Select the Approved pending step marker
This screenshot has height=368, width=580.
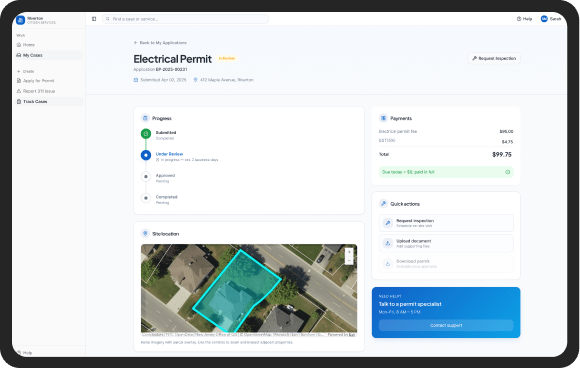click(146, 176)
